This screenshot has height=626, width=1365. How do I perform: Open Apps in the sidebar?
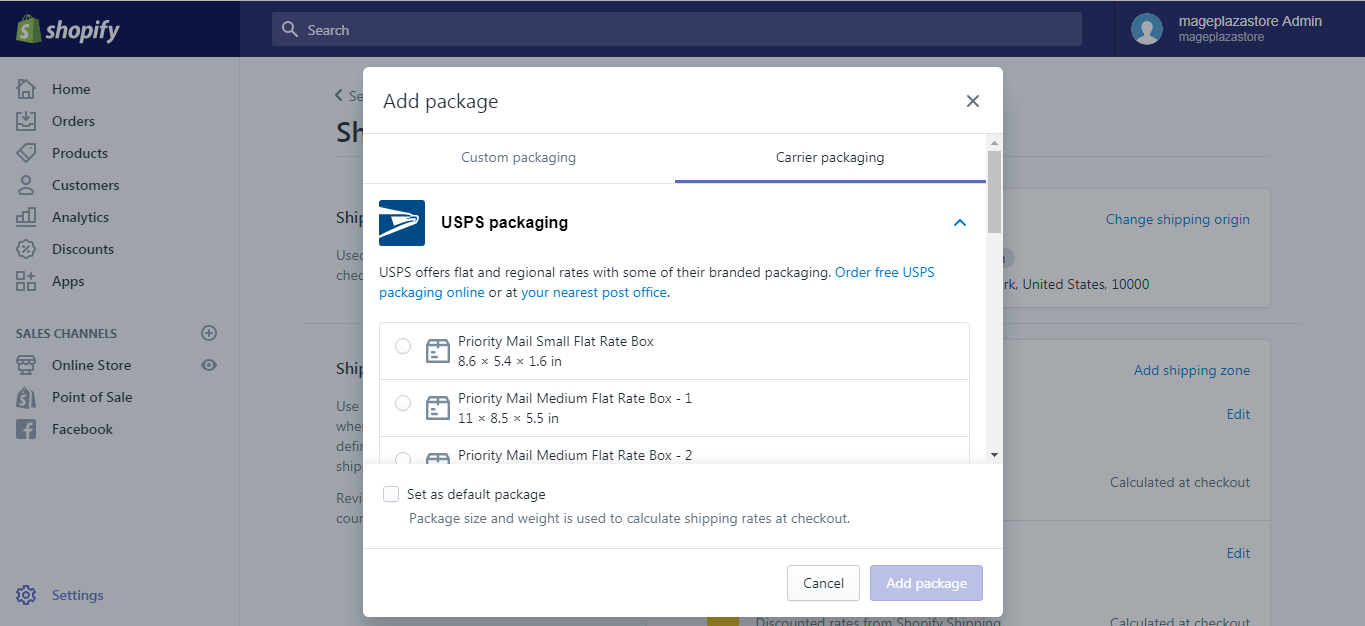click(x=68, y=281)
